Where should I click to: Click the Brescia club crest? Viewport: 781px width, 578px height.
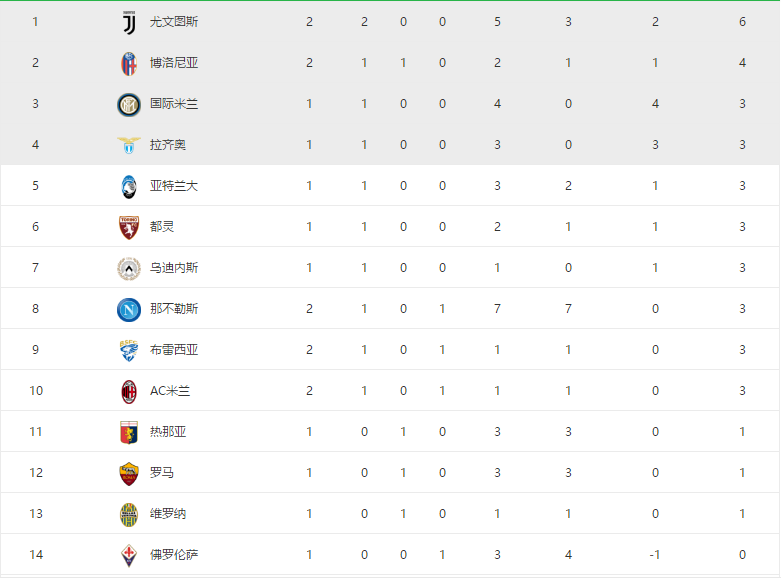[129, 350]
